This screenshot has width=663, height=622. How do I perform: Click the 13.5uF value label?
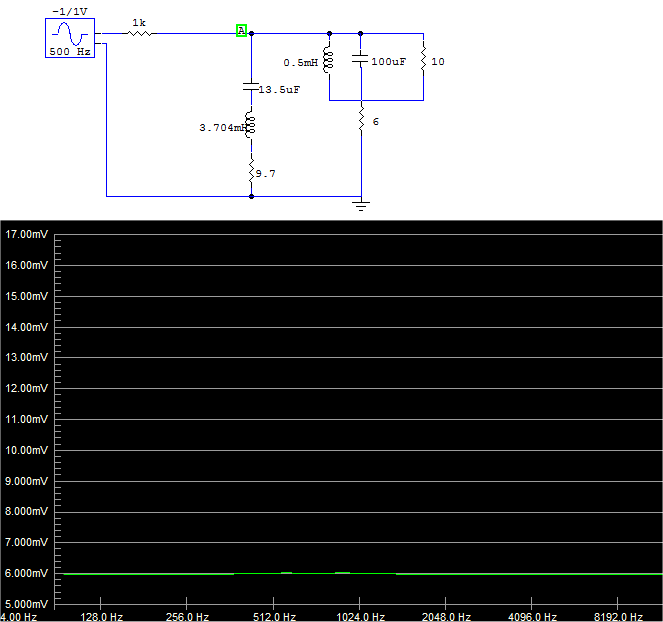[x=279, y=90]
